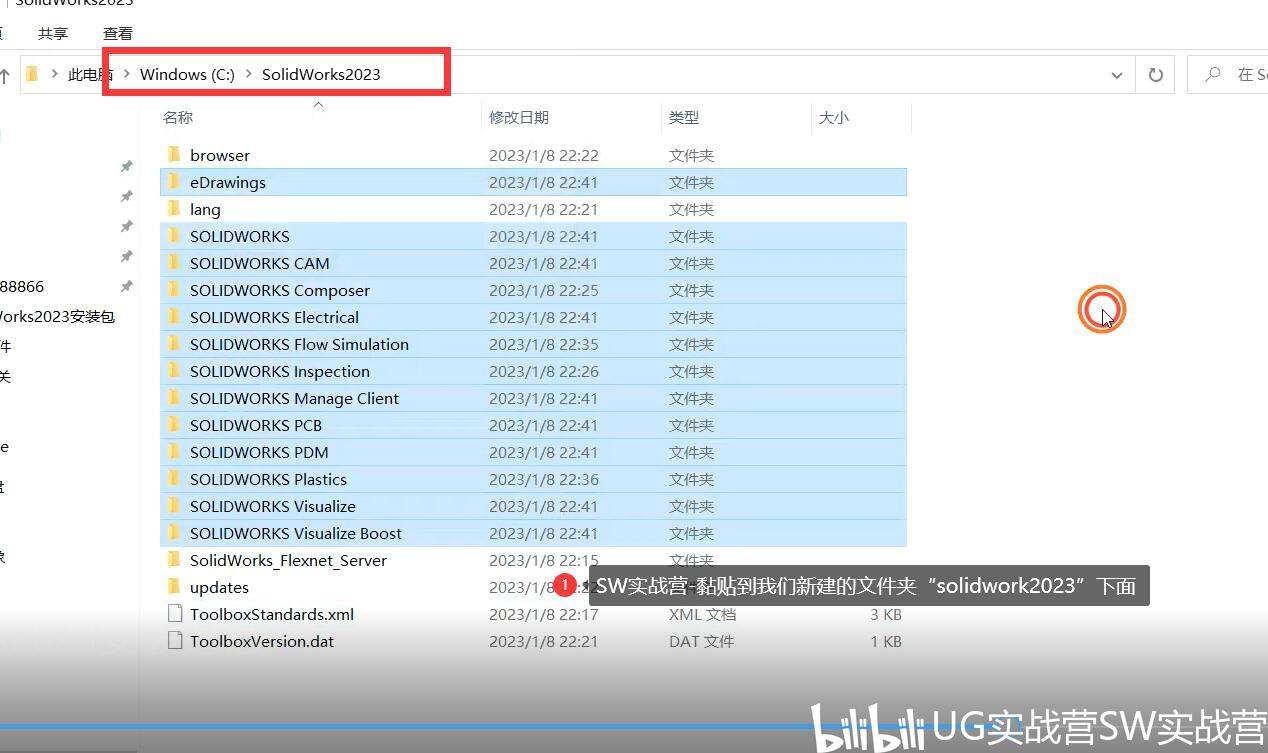Click the lang folder name
The image size is (1268, 753).
(x=205, y=209)
